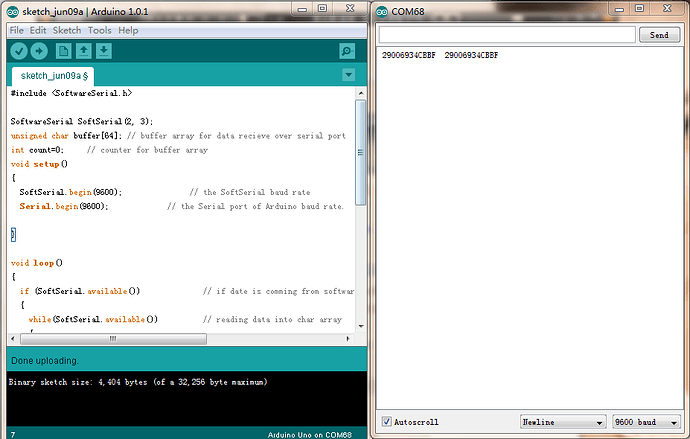The image size is (690, 439).
Task: Click the 'while(SoftSerial.available())' code
Action: click(93, 319)
